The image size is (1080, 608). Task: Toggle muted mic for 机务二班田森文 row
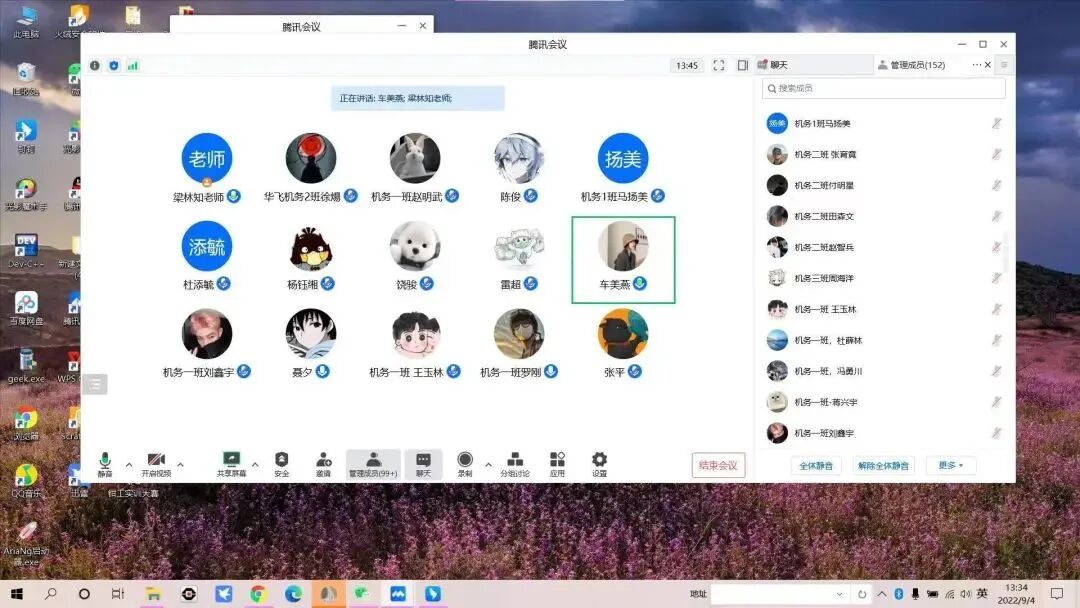point(996,216)
